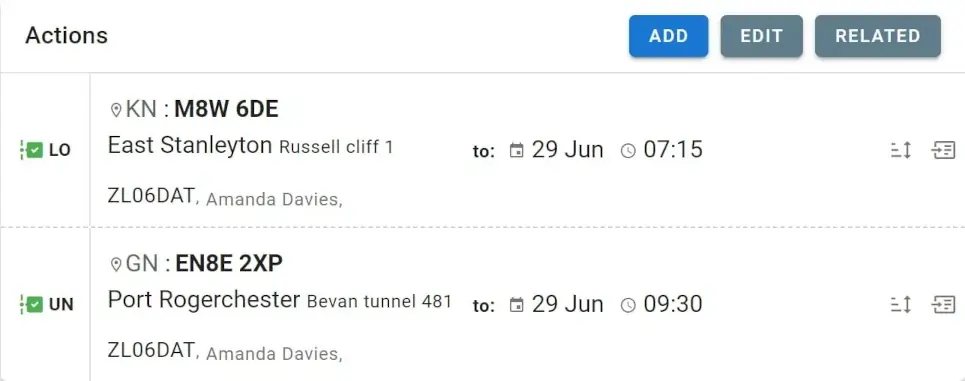This screenshot has width=965, height=381.
Task: Open the EDIT actions button
Action: [761, 36]
